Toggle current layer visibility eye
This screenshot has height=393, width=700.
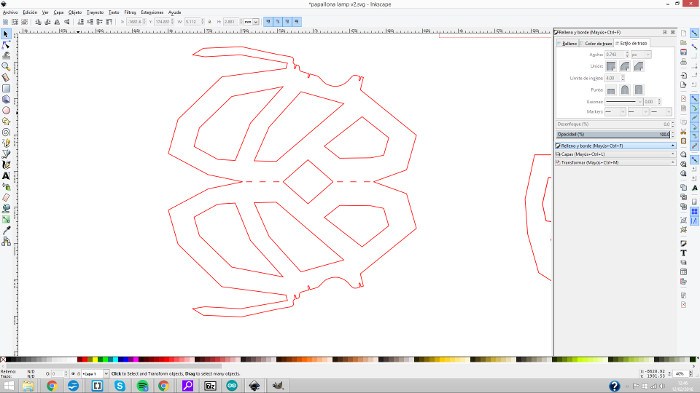pos(73,374)
